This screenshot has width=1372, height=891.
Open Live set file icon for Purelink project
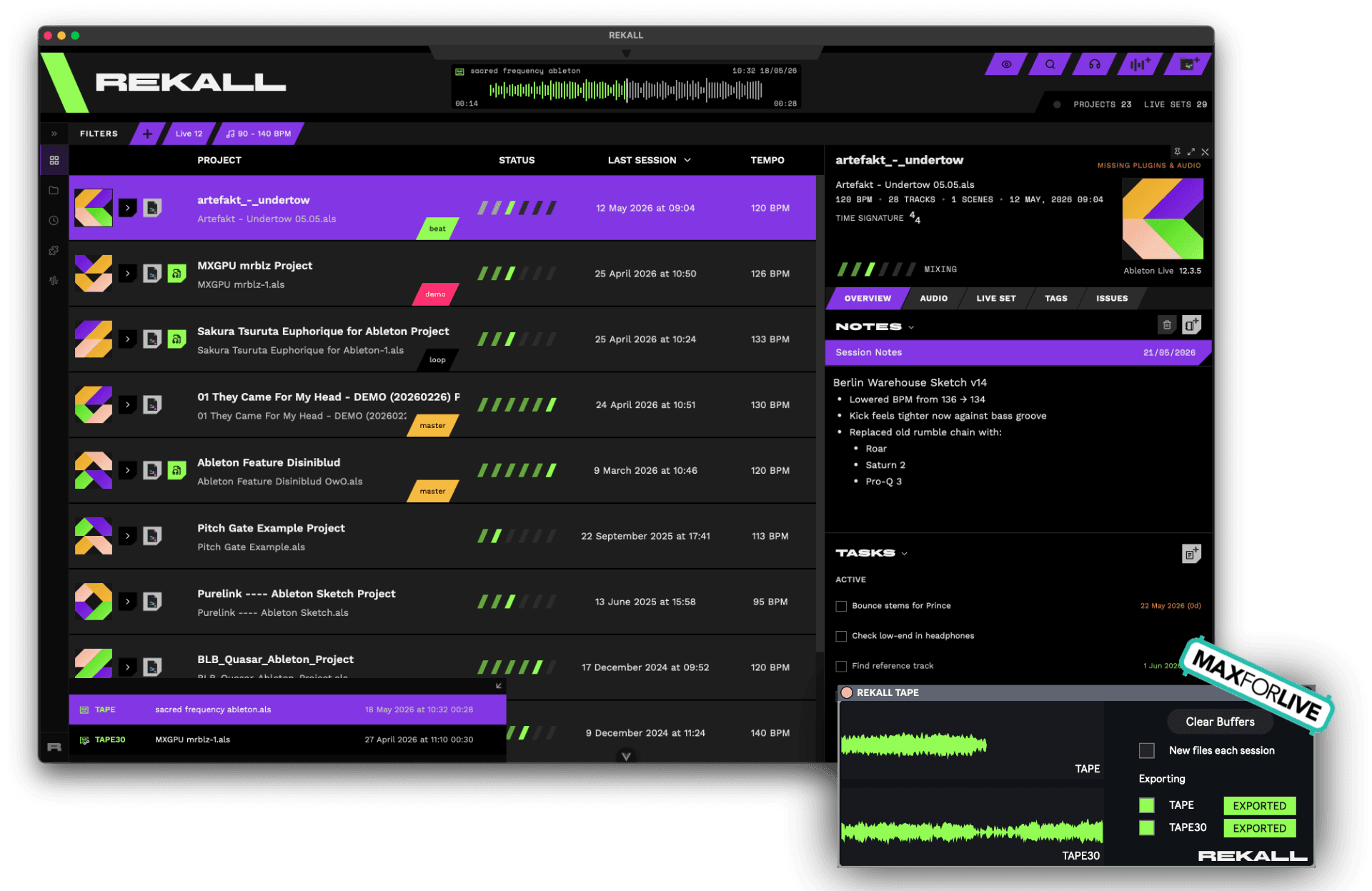(152, 602)
